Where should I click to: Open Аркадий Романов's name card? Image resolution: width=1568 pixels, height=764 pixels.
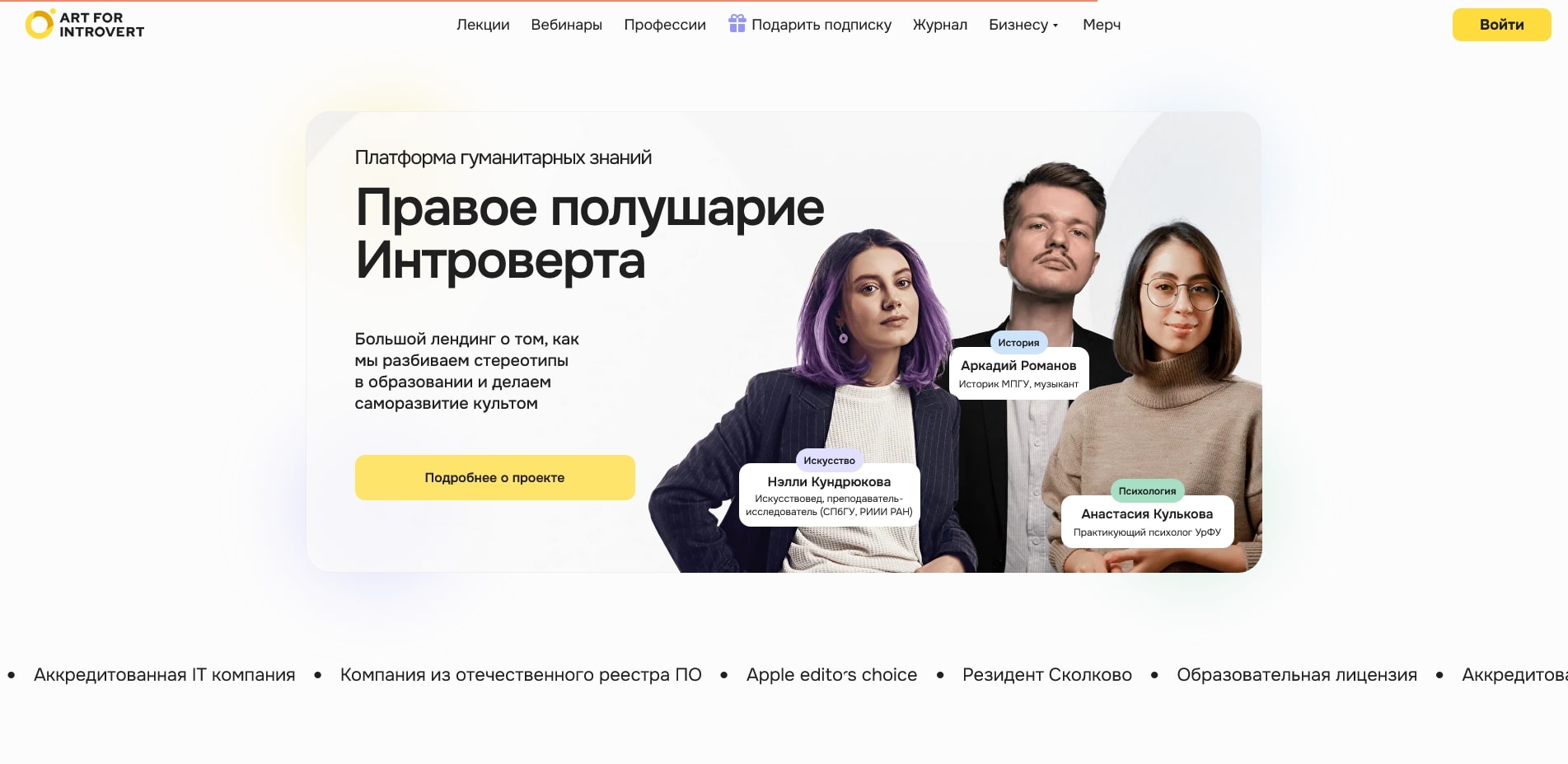pos(1018,373)
